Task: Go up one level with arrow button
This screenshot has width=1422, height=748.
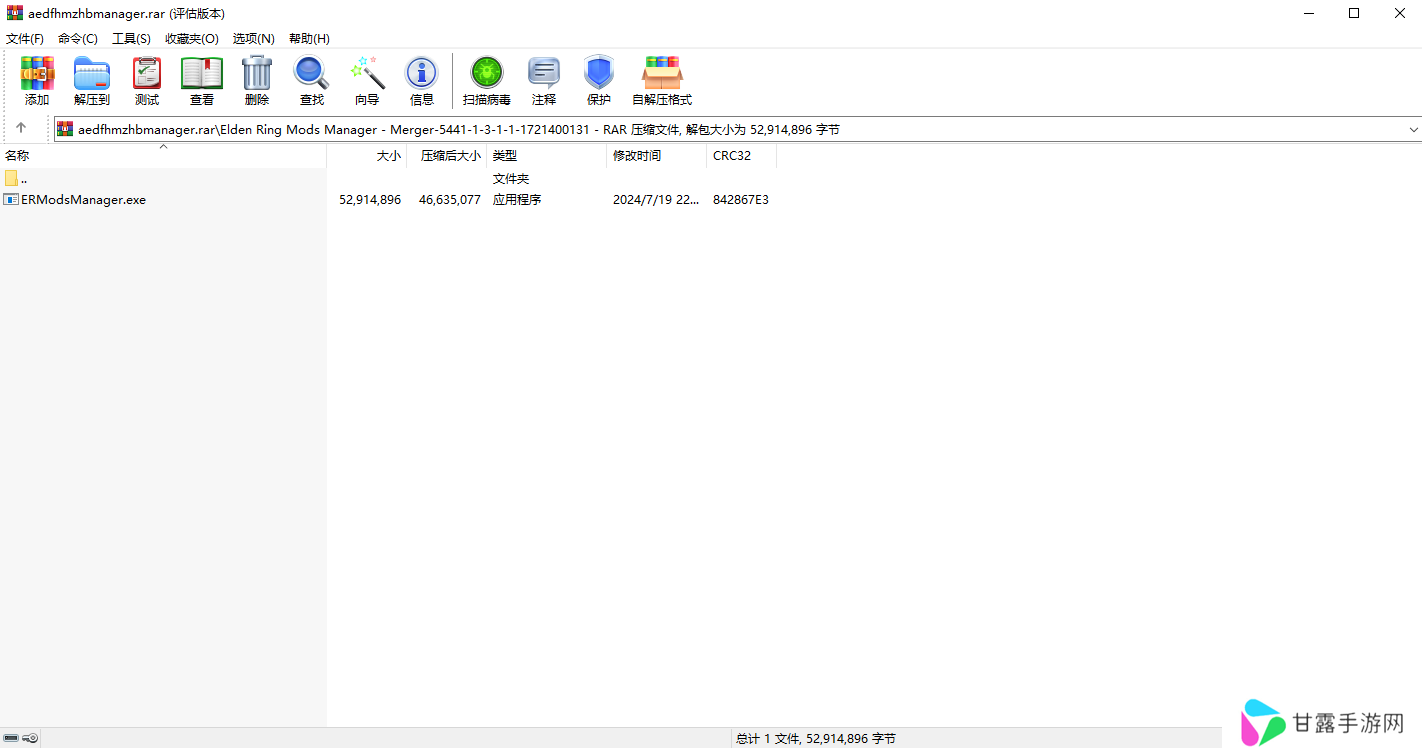Action: (x=21, y=129)
